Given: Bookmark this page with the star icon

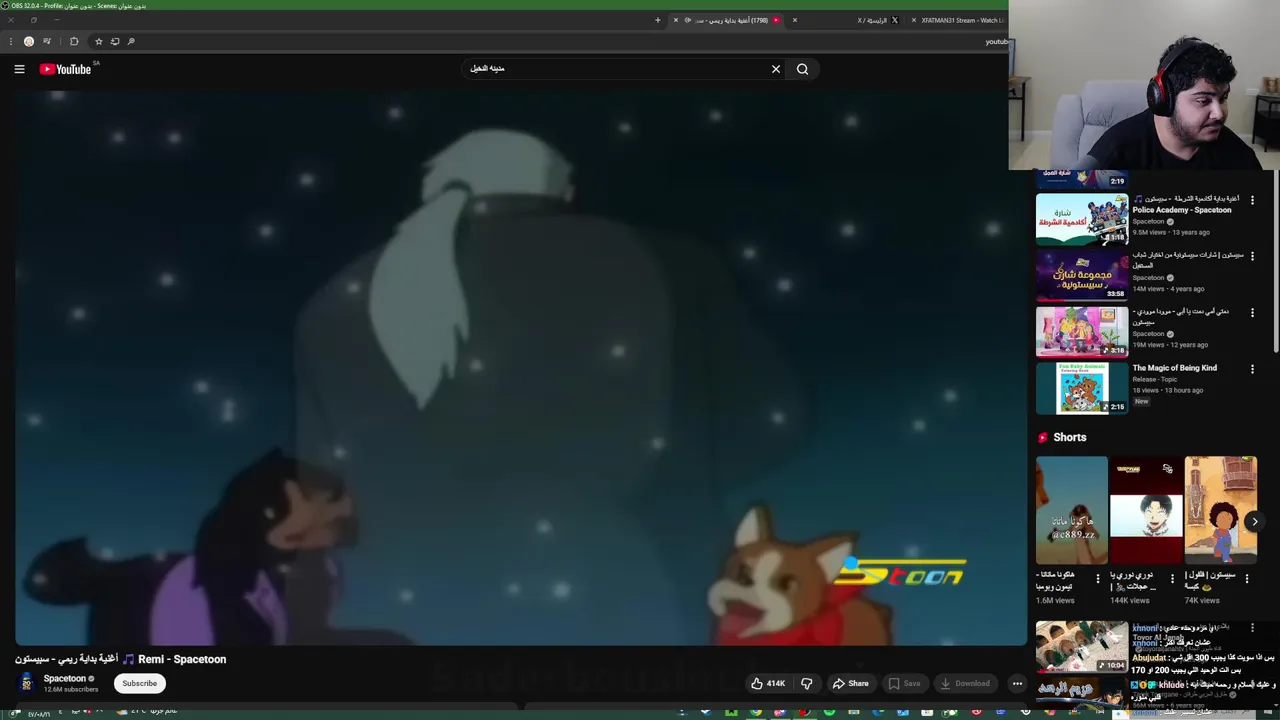Looking at the screenshot, I should 98,41.
